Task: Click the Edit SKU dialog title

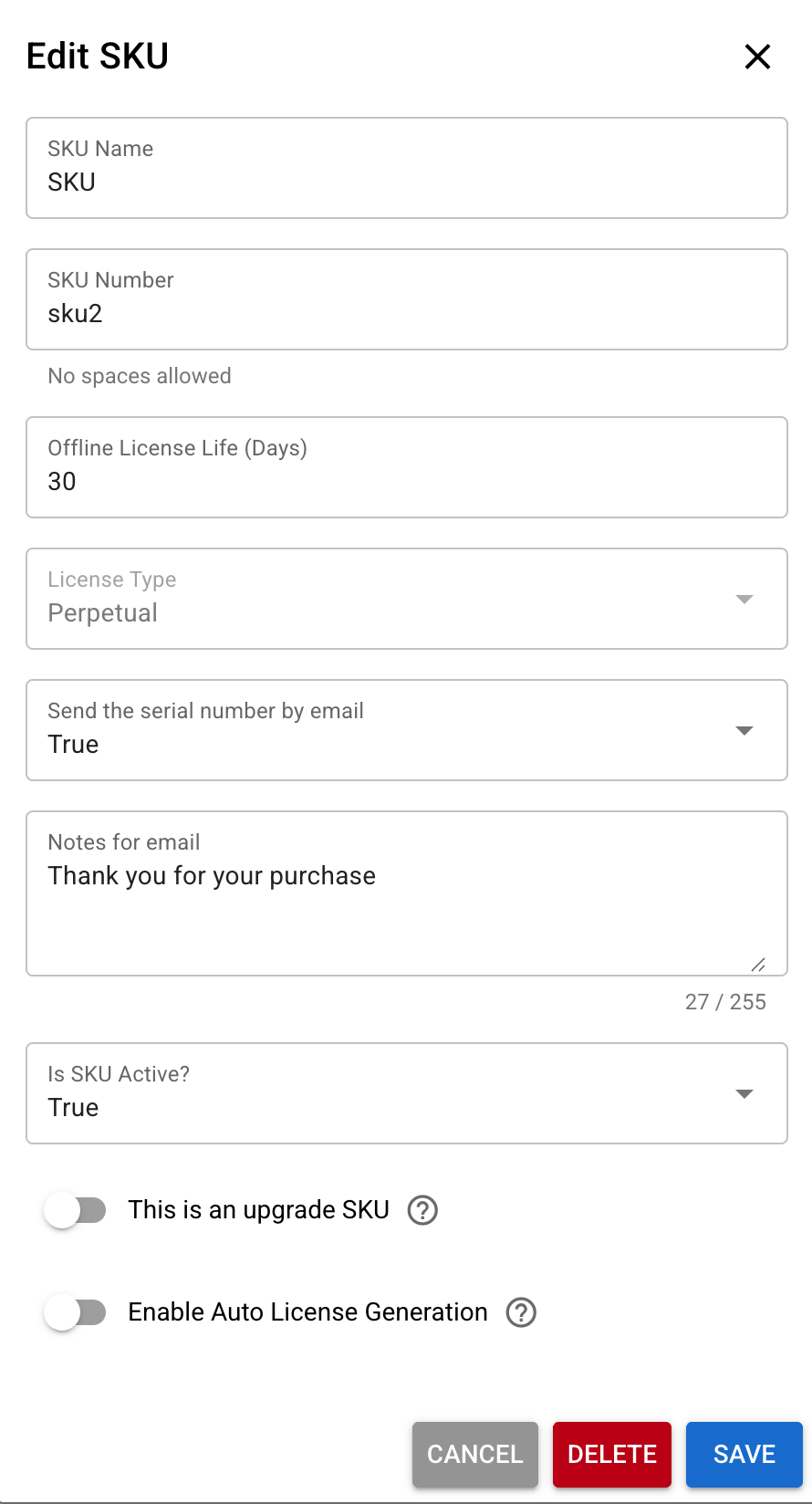Action: (x=98, y=57)
